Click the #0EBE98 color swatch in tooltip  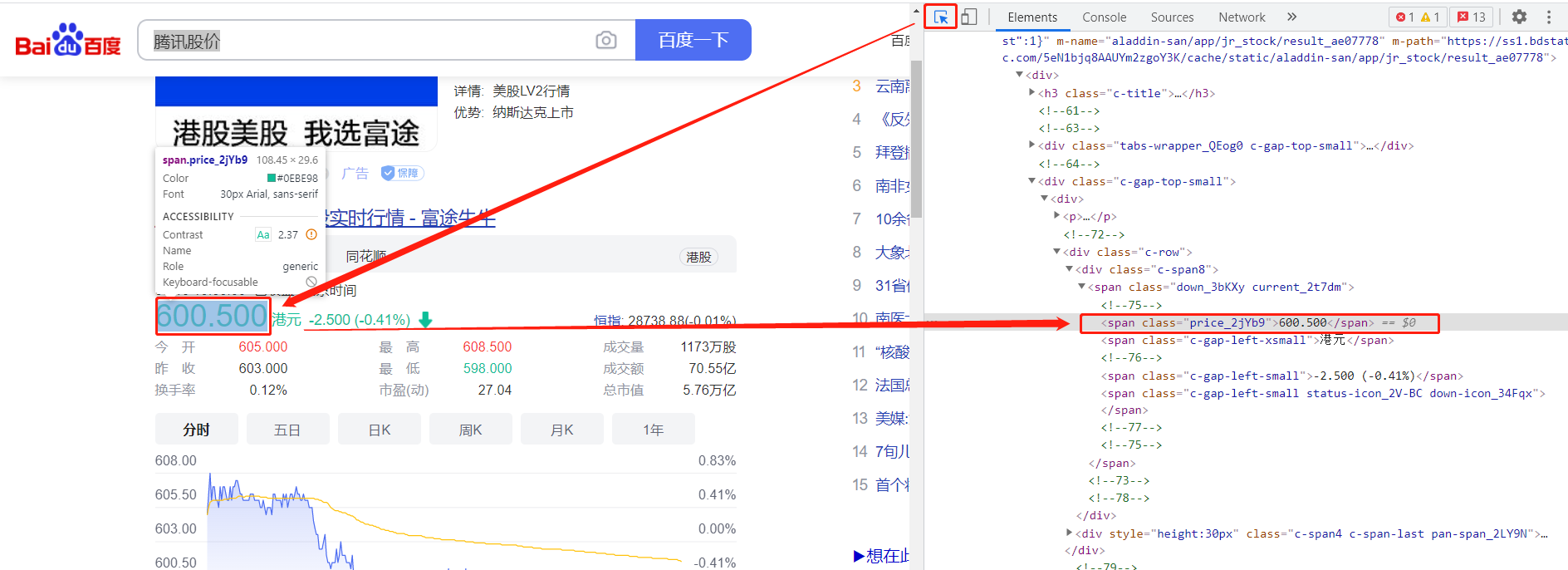click(x=272, y=178)
